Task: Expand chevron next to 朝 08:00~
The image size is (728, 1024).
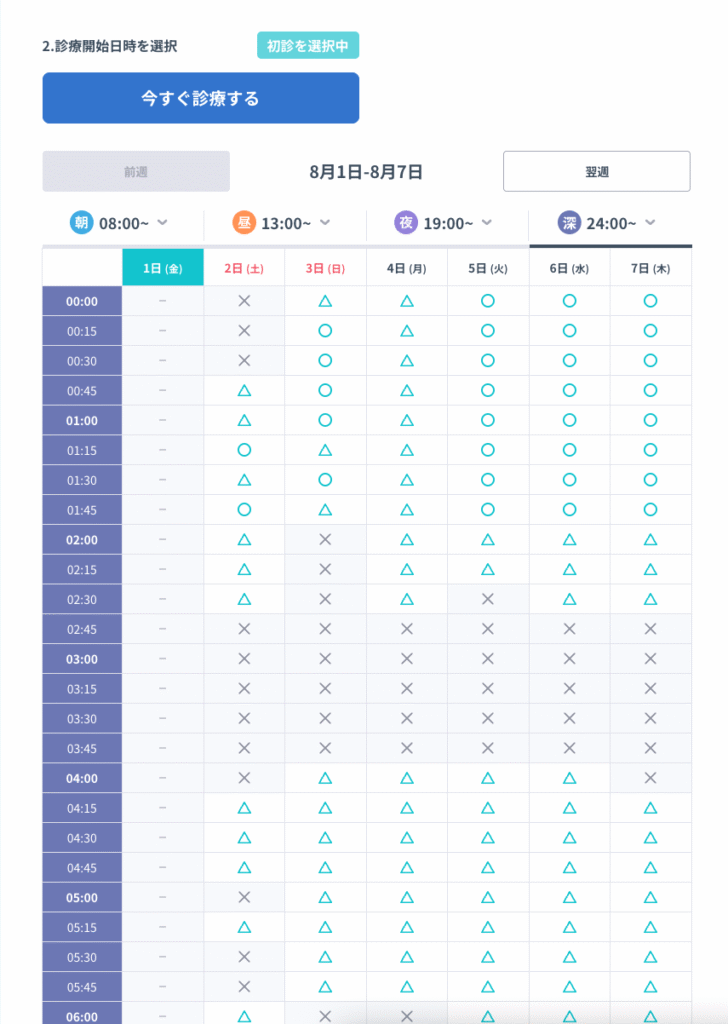Action: click(163, 223)
